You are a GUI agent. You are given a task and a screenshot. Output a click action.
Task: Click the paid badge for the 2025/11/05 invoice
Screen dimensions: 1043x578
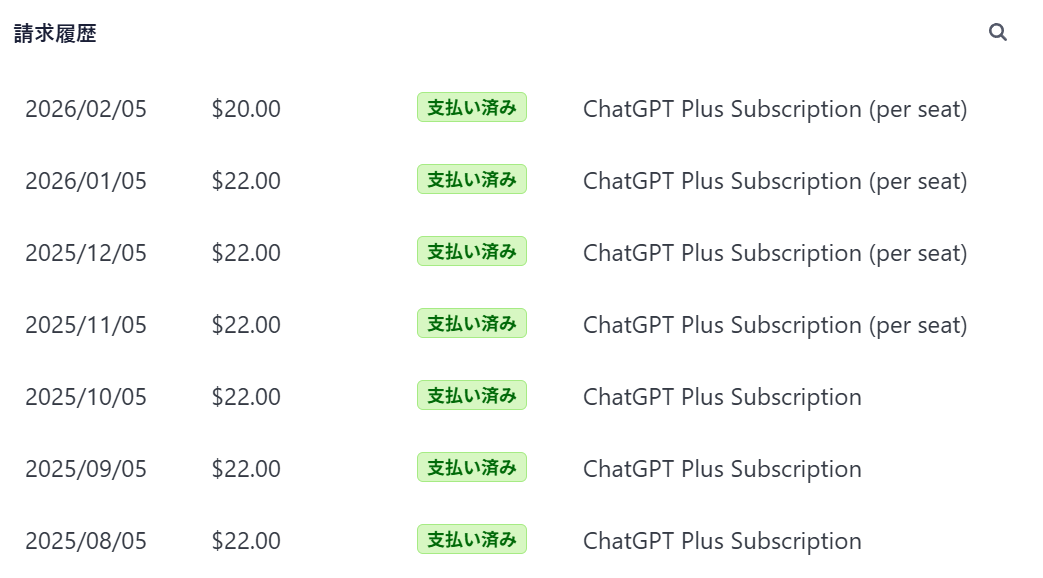tap(471, 324)
